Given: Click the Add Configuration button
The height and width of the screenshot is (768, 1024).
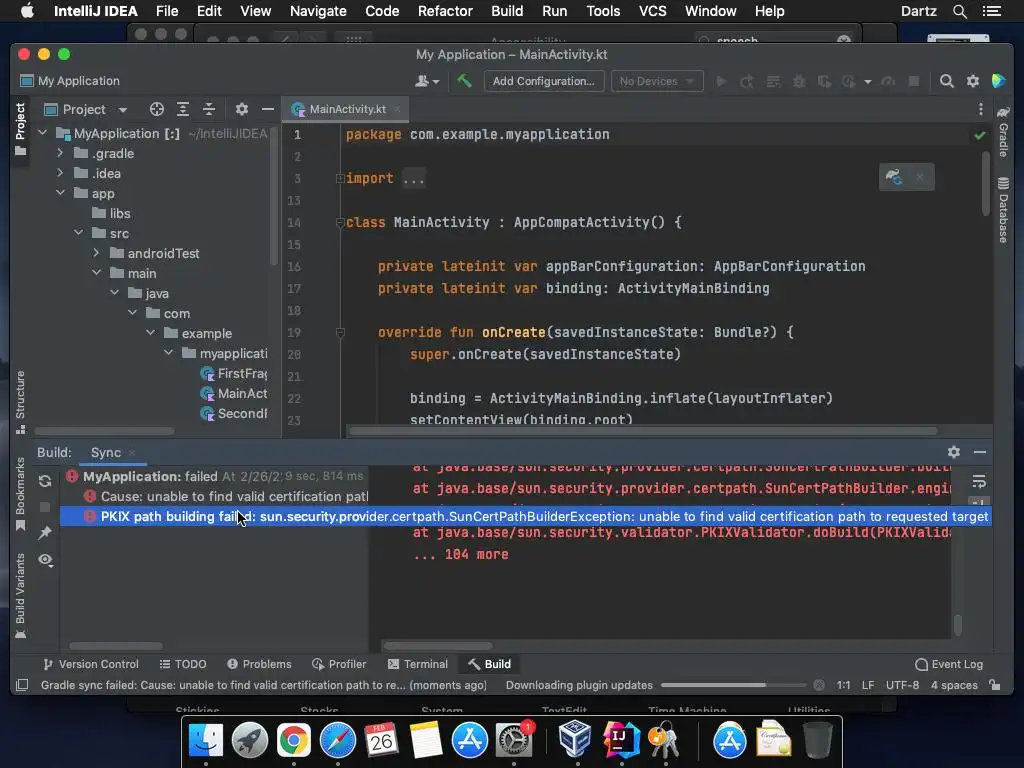Looking at the screenshot, I should pos(543,81).
